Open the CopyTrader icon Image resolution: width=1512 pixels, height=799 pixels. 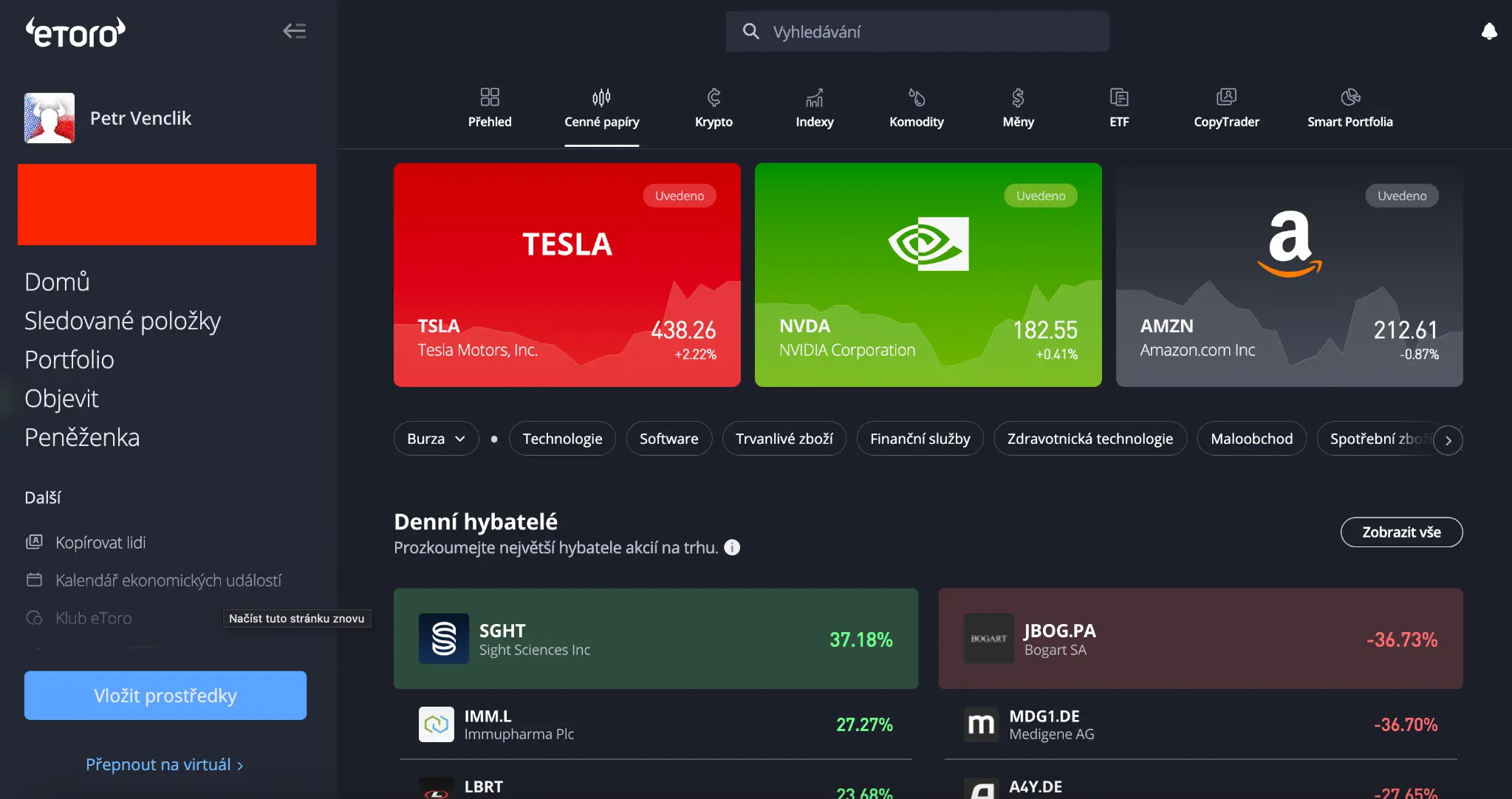pos(1226,97)
